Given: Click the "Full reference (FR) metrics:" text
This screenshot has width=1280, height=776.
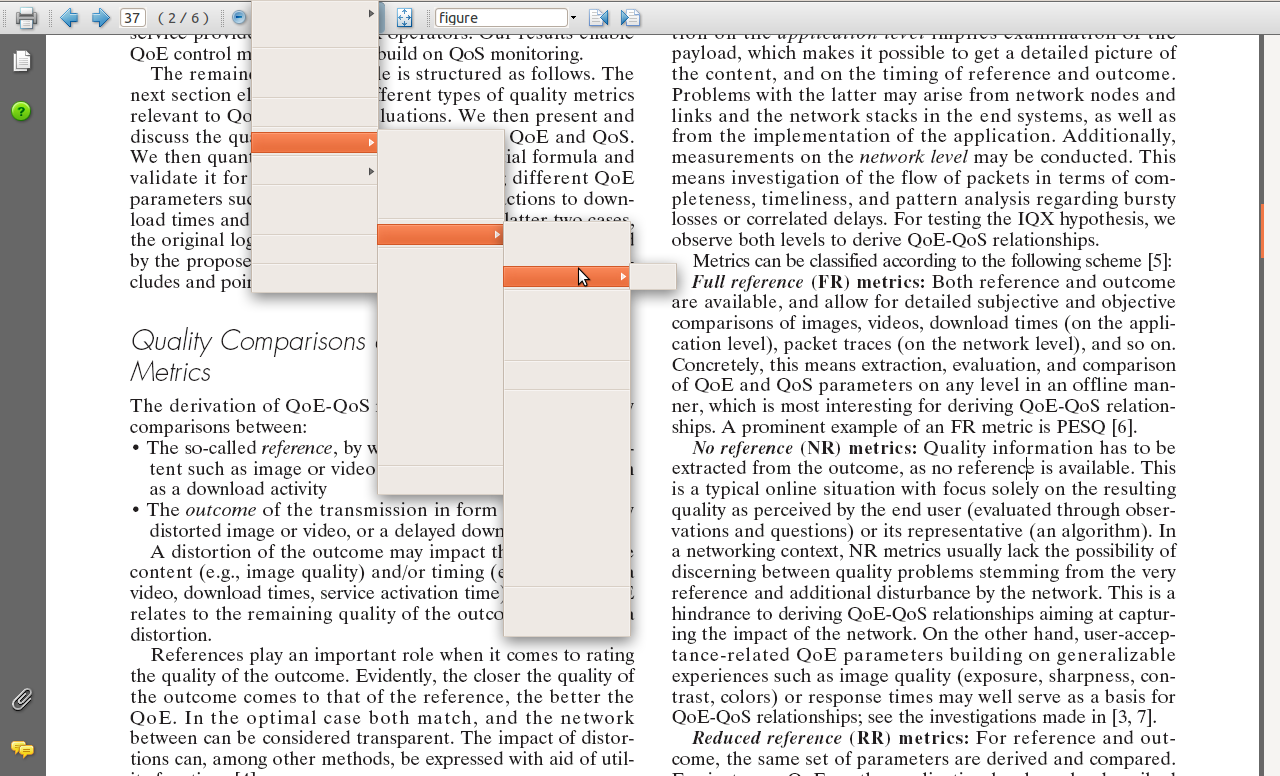Looking at the screenshot, I should 808,282.
